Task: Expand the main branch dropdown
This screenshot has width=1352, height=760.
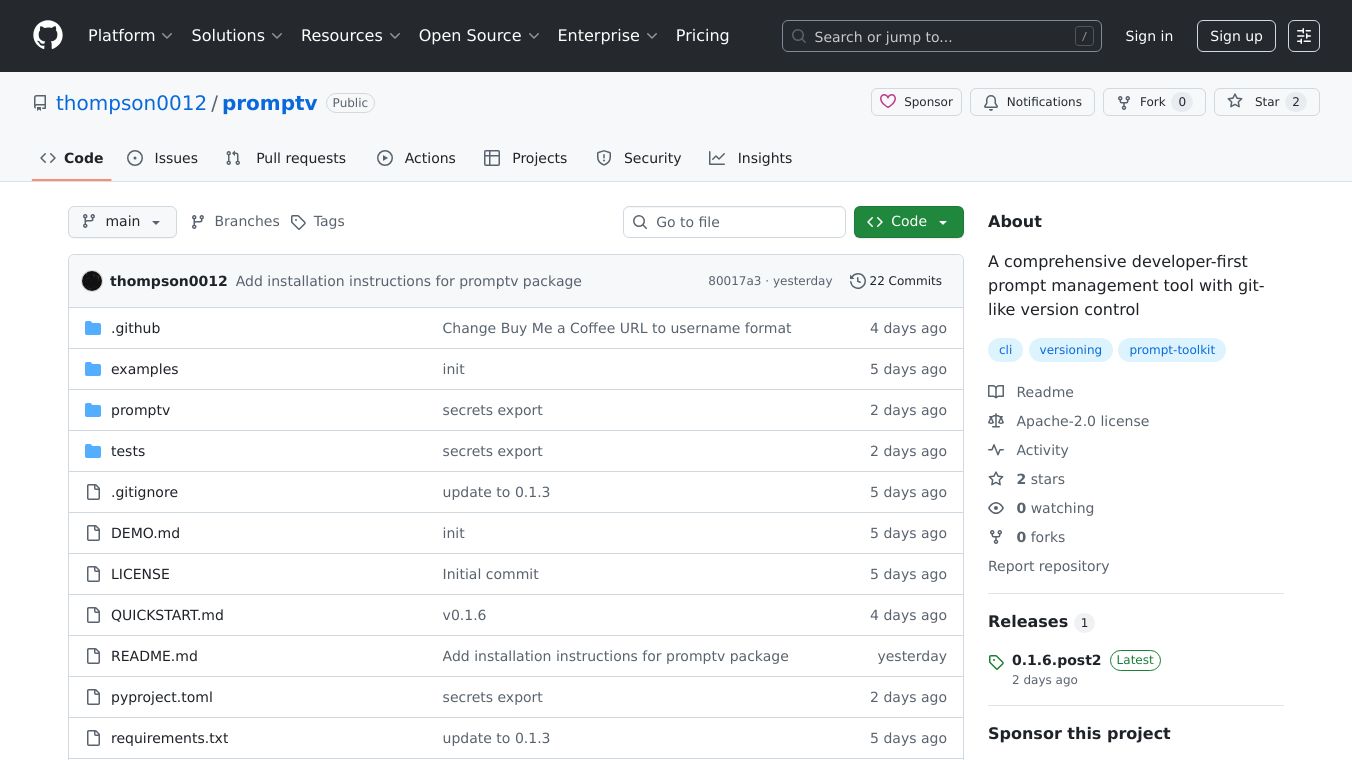Action: (122, 222)
